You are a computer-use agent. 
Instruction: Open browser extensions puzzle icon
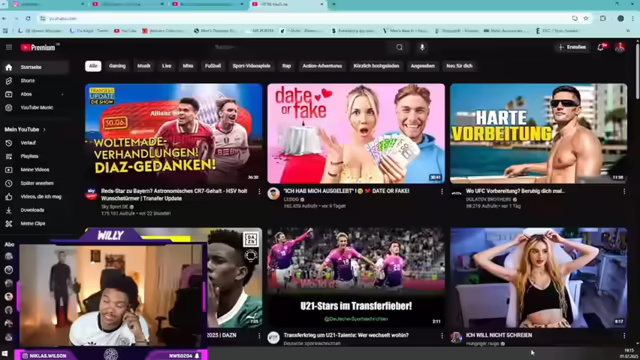click(x=603, y=18)
